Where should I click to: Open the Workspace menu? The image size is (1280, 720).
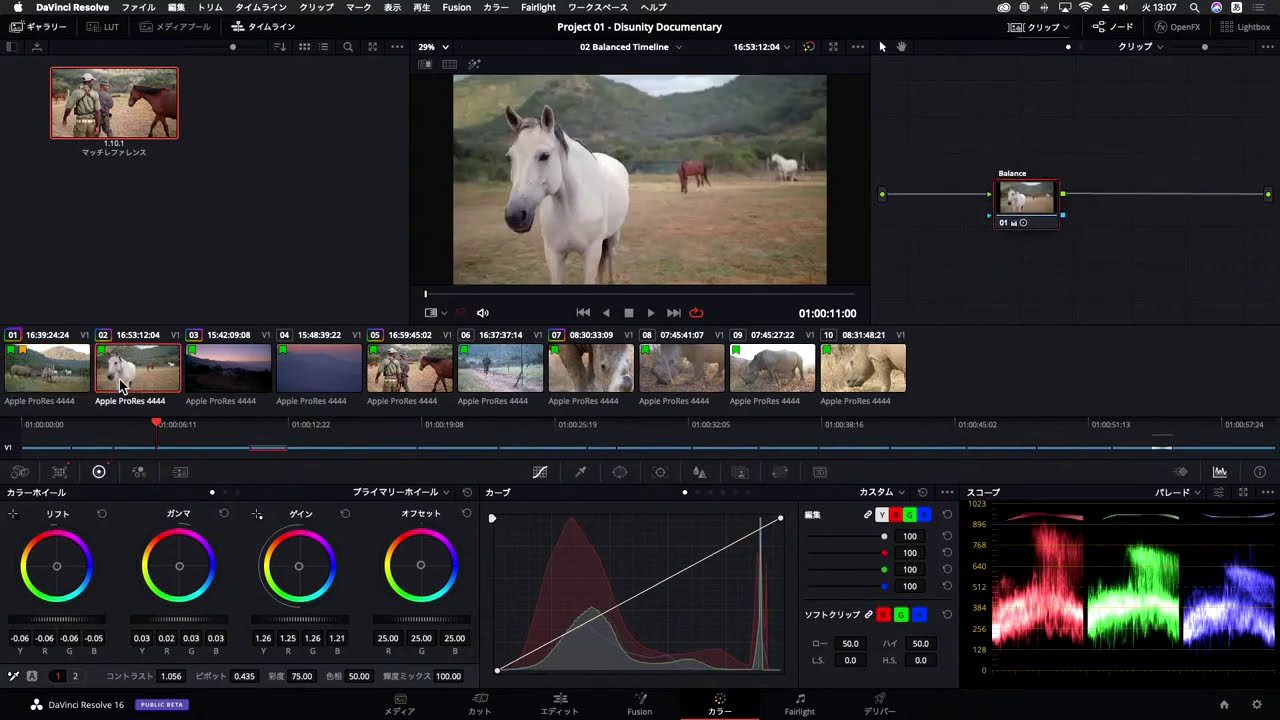tap(598, 7)
